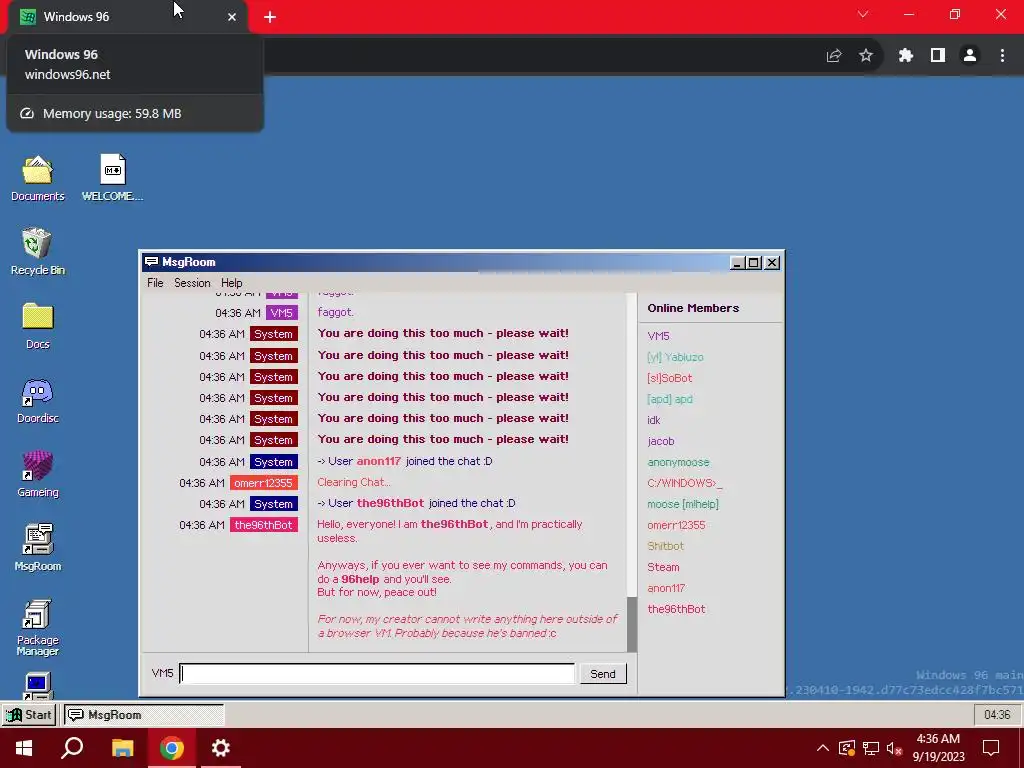Open the Documents desktop folder
1024x768 pixels.
(37, 178)
